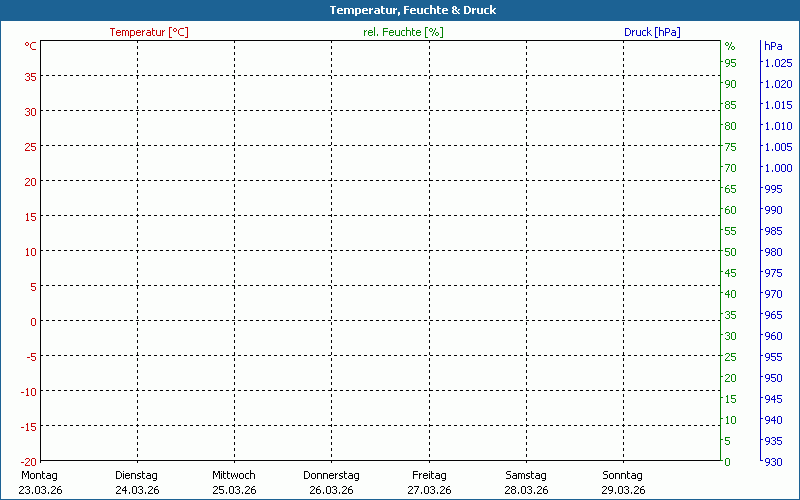This screenshot has width=800, height=500.
Task: Pick Mittwoch 25.03.26 date label
Action: pyautogui.click(x=234, y=482)
